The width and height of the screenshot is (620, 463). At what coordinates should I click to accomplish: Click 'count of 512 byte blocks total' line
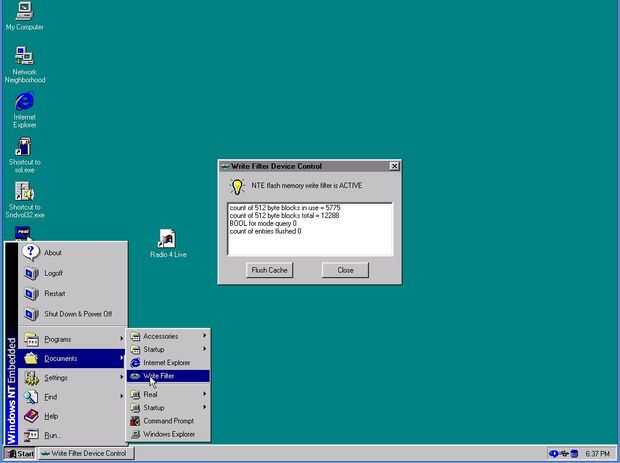pos(284,216)
